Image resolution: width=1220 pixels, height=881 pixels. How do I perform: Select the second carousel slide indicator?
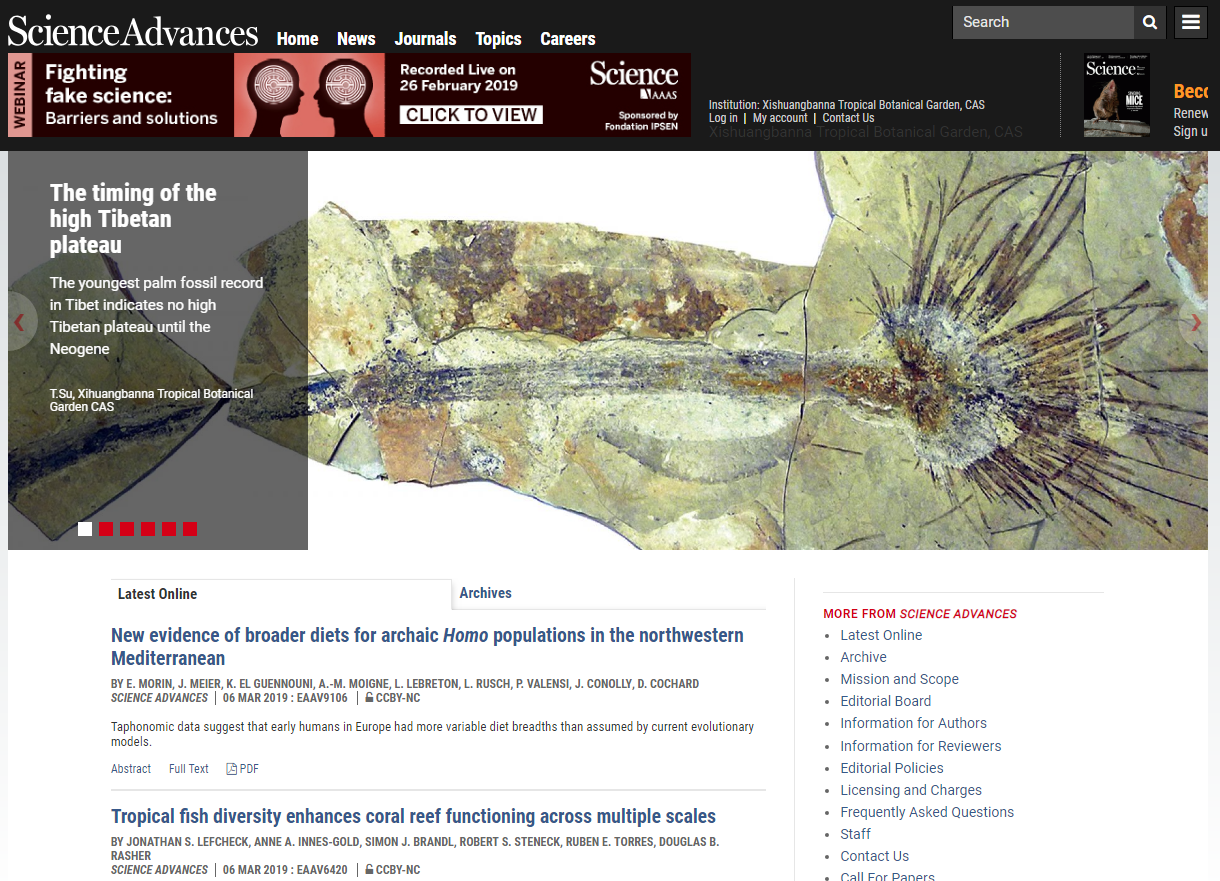106,529
